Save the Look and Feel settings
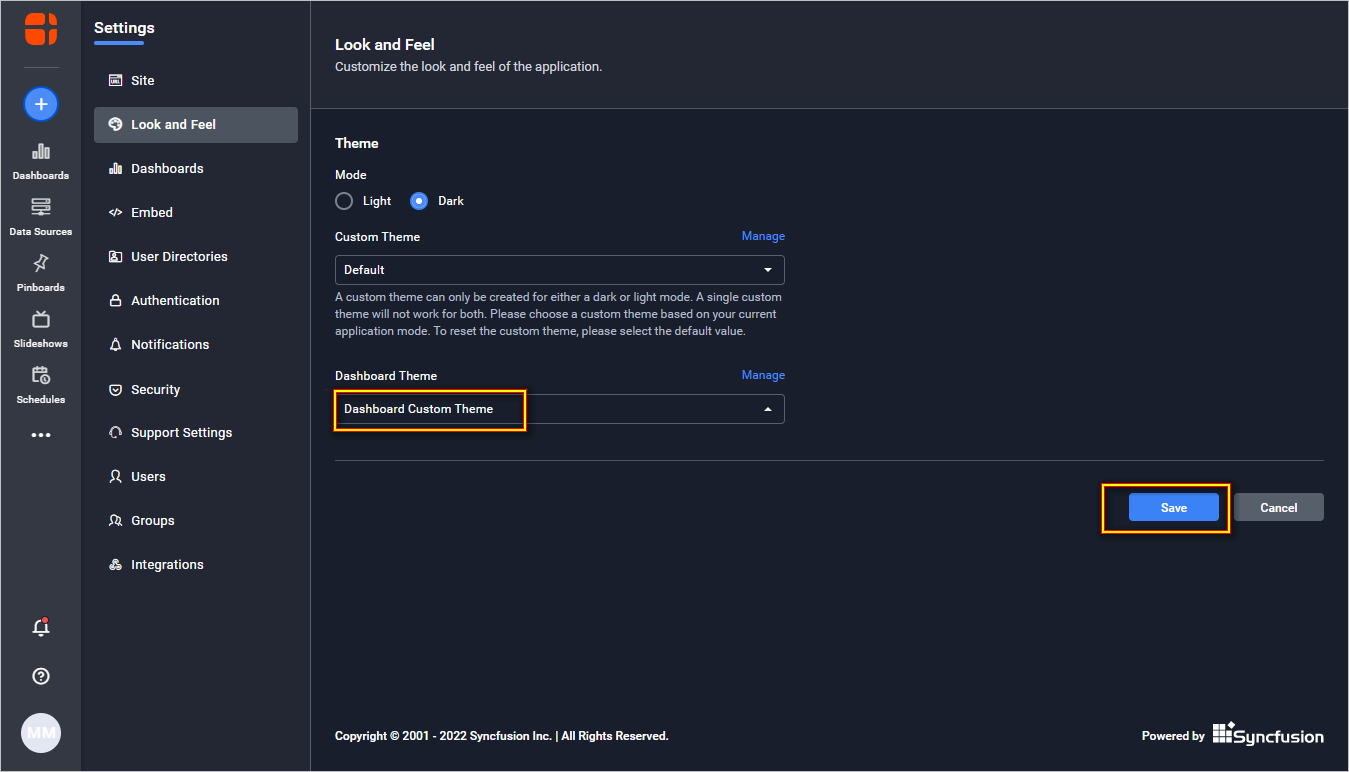 coord(1173,508)
